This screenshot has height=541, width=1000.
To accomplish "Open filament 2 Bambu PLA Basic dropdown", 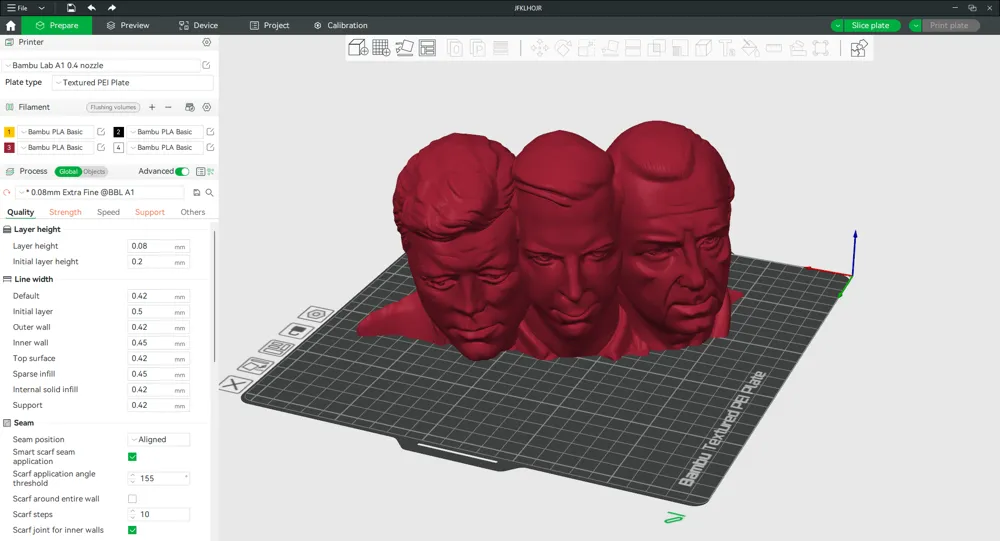I will 165,131.
